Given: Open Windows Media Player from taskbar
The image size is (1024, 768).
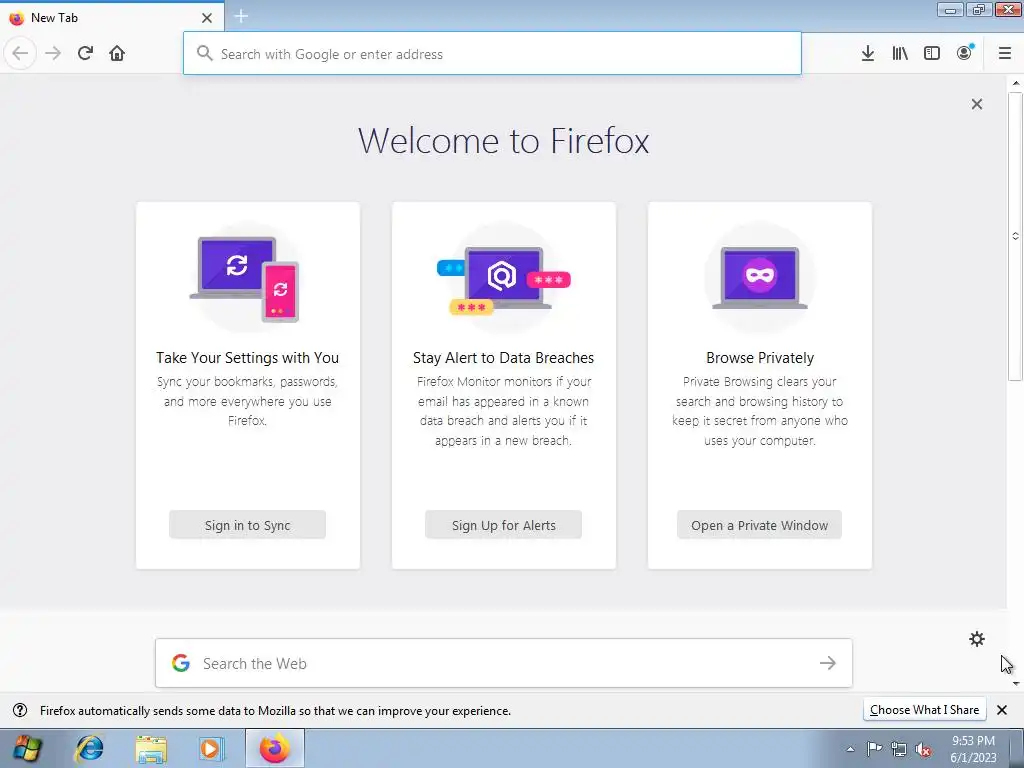Looking at the screenshot, I should point(212,749).
